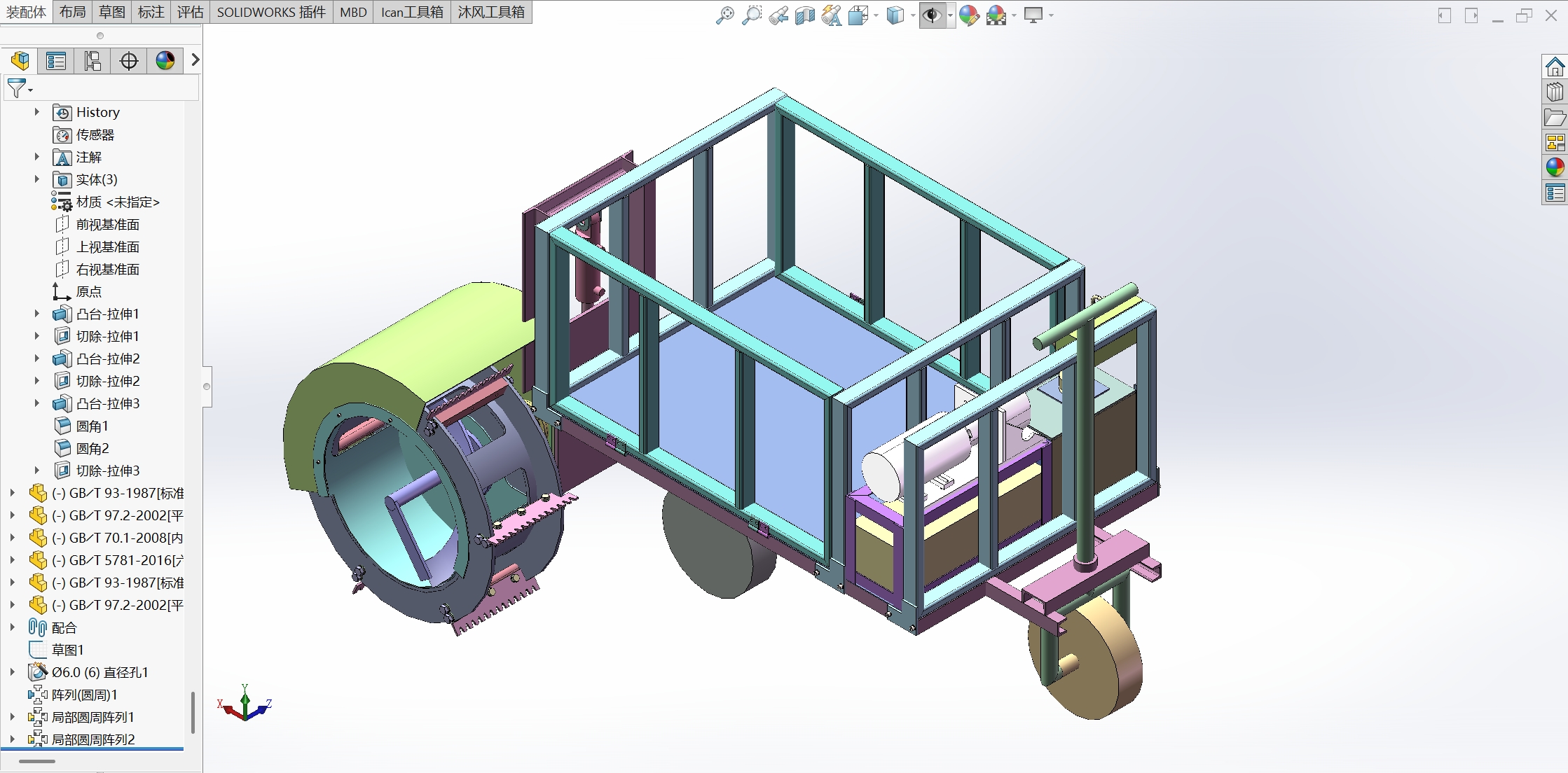Expand the 凸台-拉伸1 feature

tap(37, 314)
